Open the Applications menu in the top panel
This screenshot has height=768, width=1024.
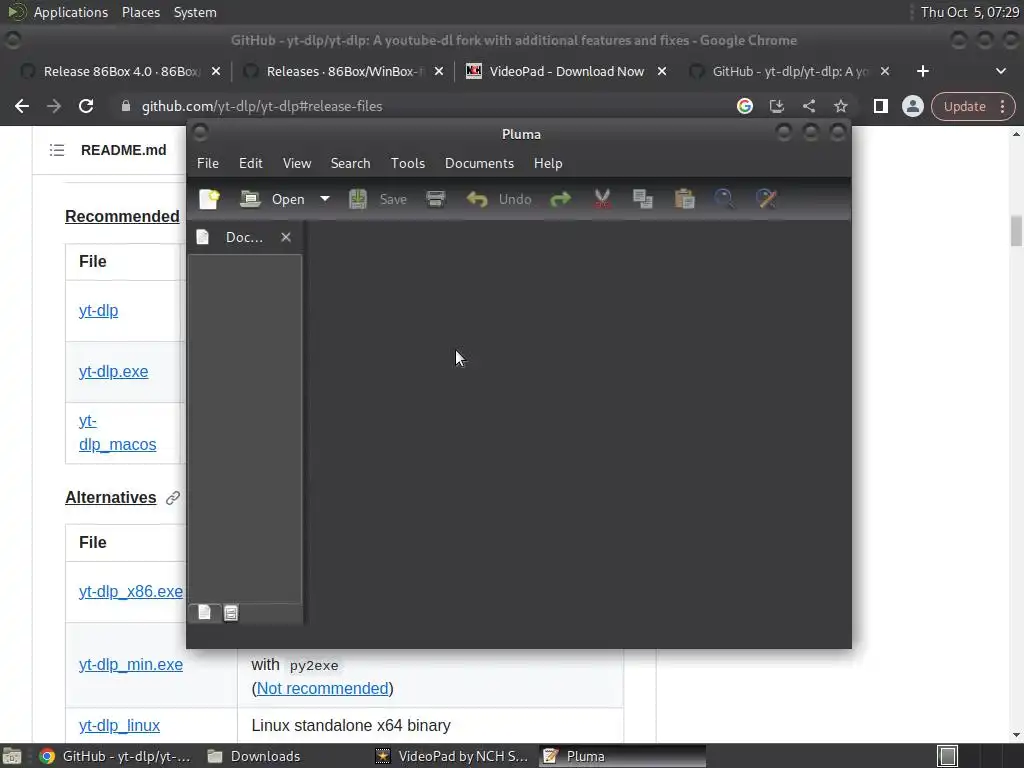point(71,12)
